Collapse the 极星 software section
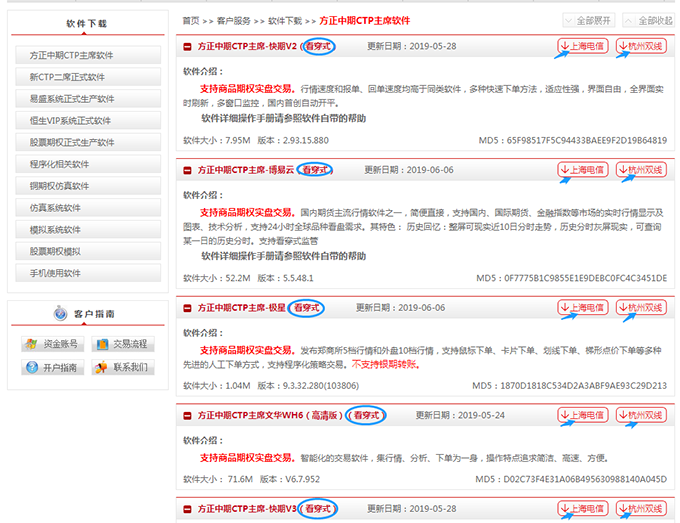 (x=186, y=308)
